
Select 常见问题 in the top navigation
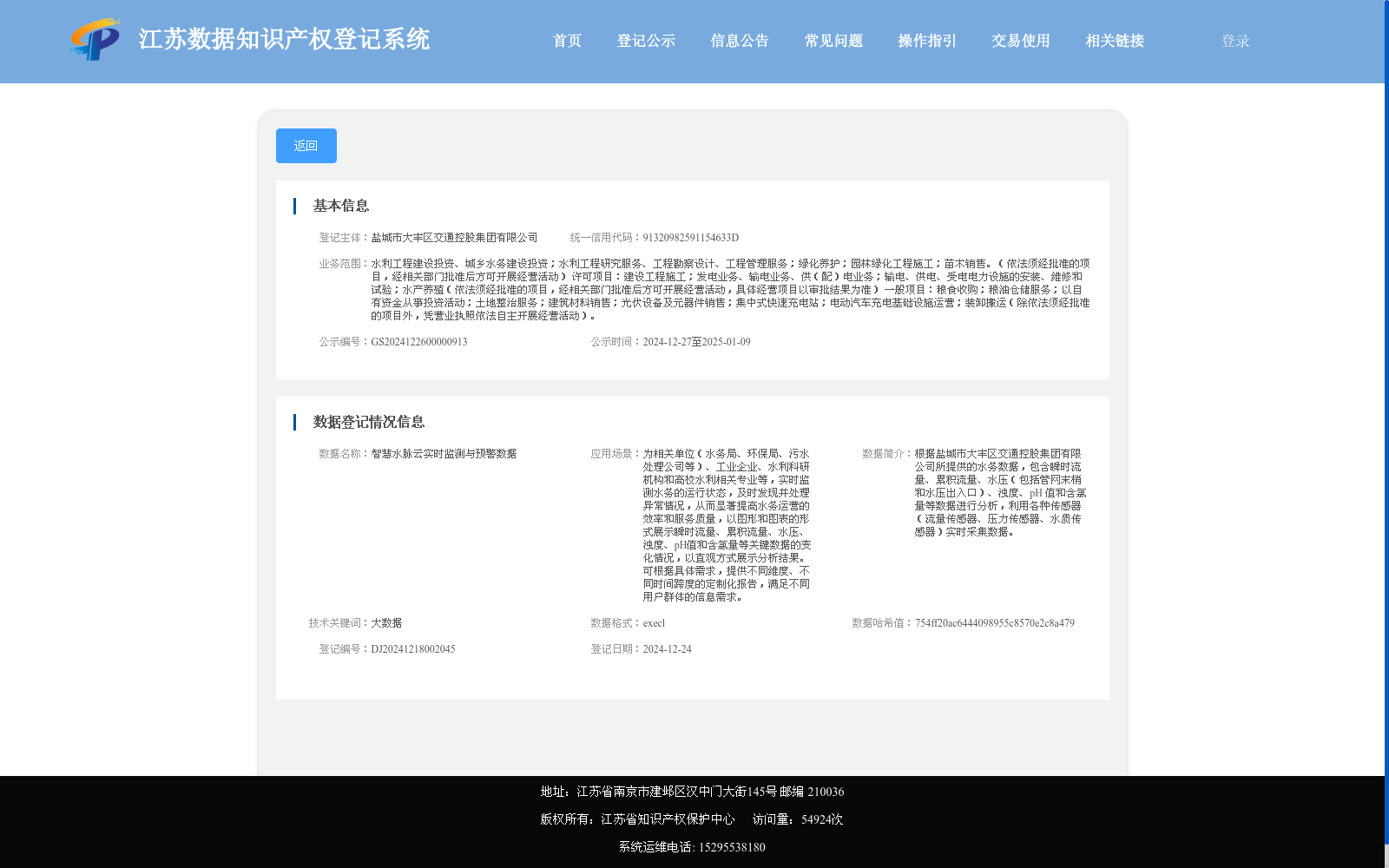pos(833,41)
